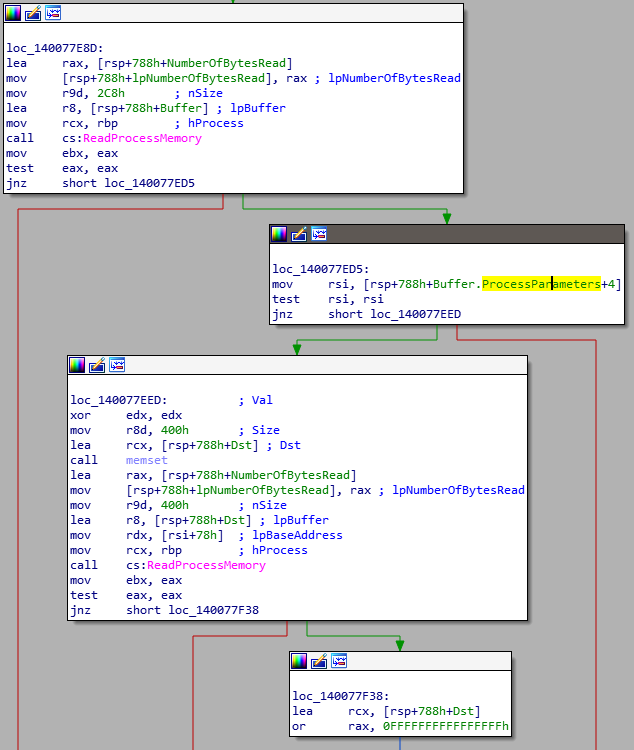Click ReadProcessMemory call in loc_140077E8D block
Image resolution: width=634 pixels, height=750 pixels.
point(143,138)
